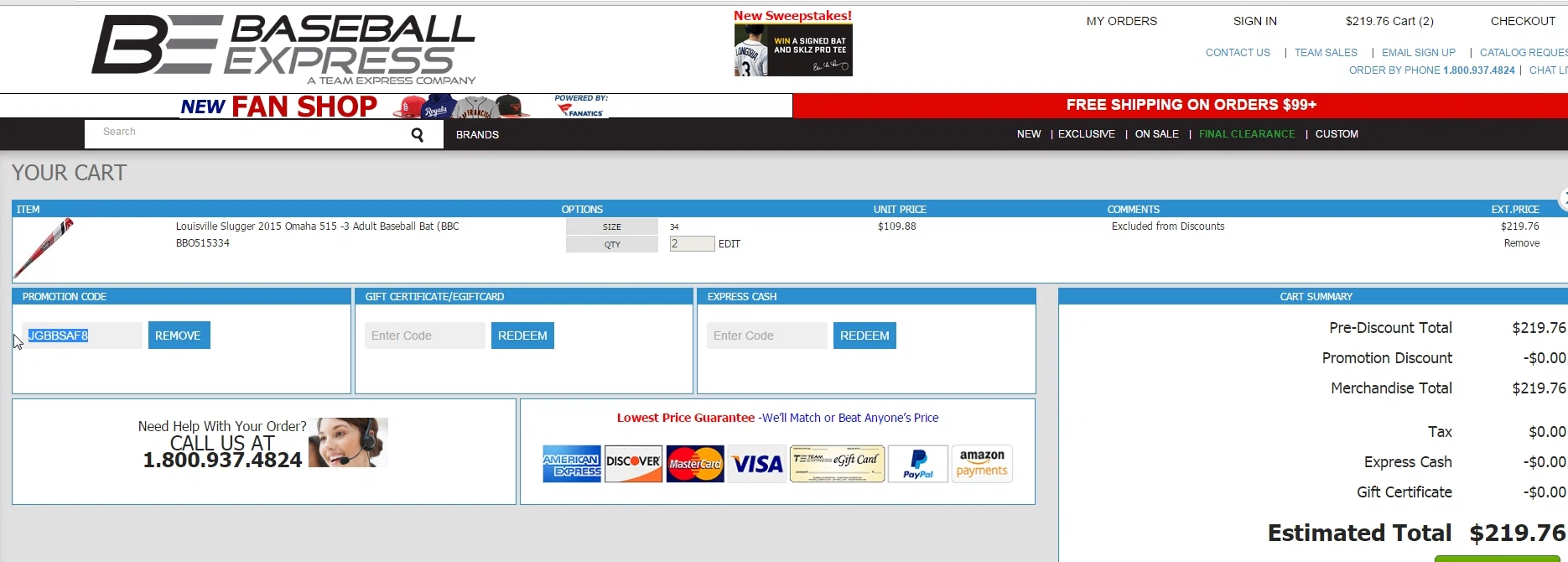Click the Lowest Price Guarantee link
This screenshot has width=1568, height=562.
777,418
